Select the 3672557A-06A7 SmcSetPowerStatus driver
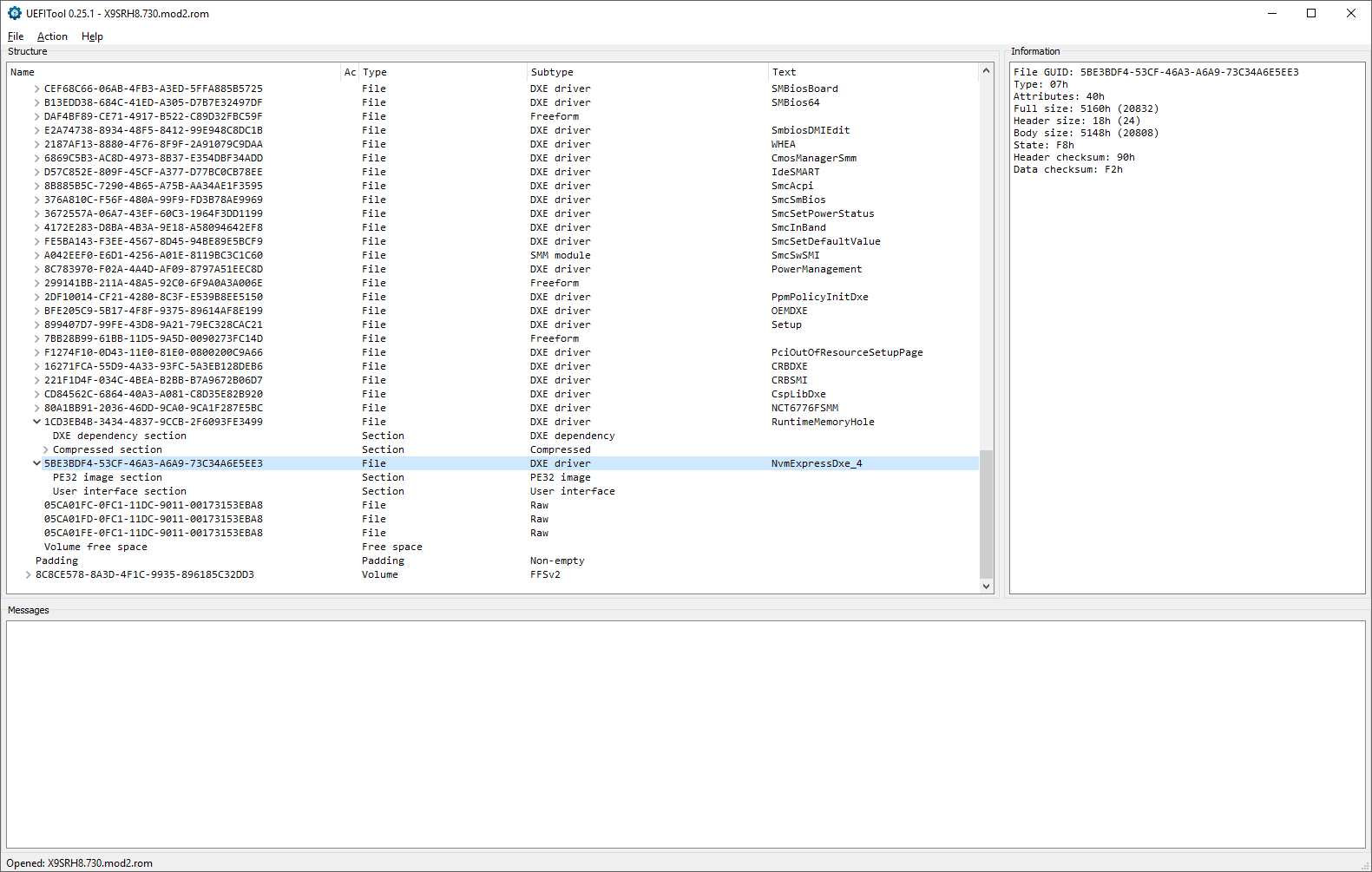Screen dimensions: 1372x872 coord(493,213)
